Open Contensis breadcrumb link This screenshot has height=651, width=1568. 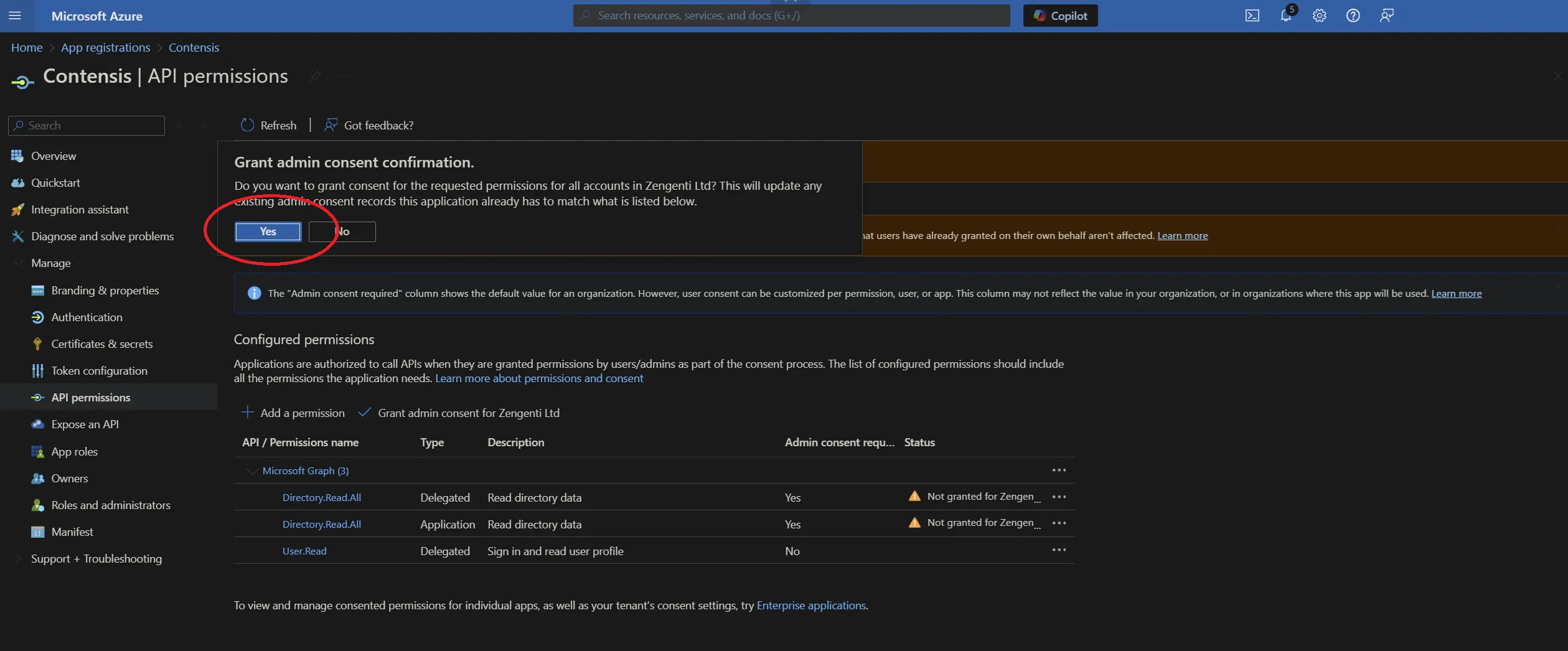pos(194,47)
